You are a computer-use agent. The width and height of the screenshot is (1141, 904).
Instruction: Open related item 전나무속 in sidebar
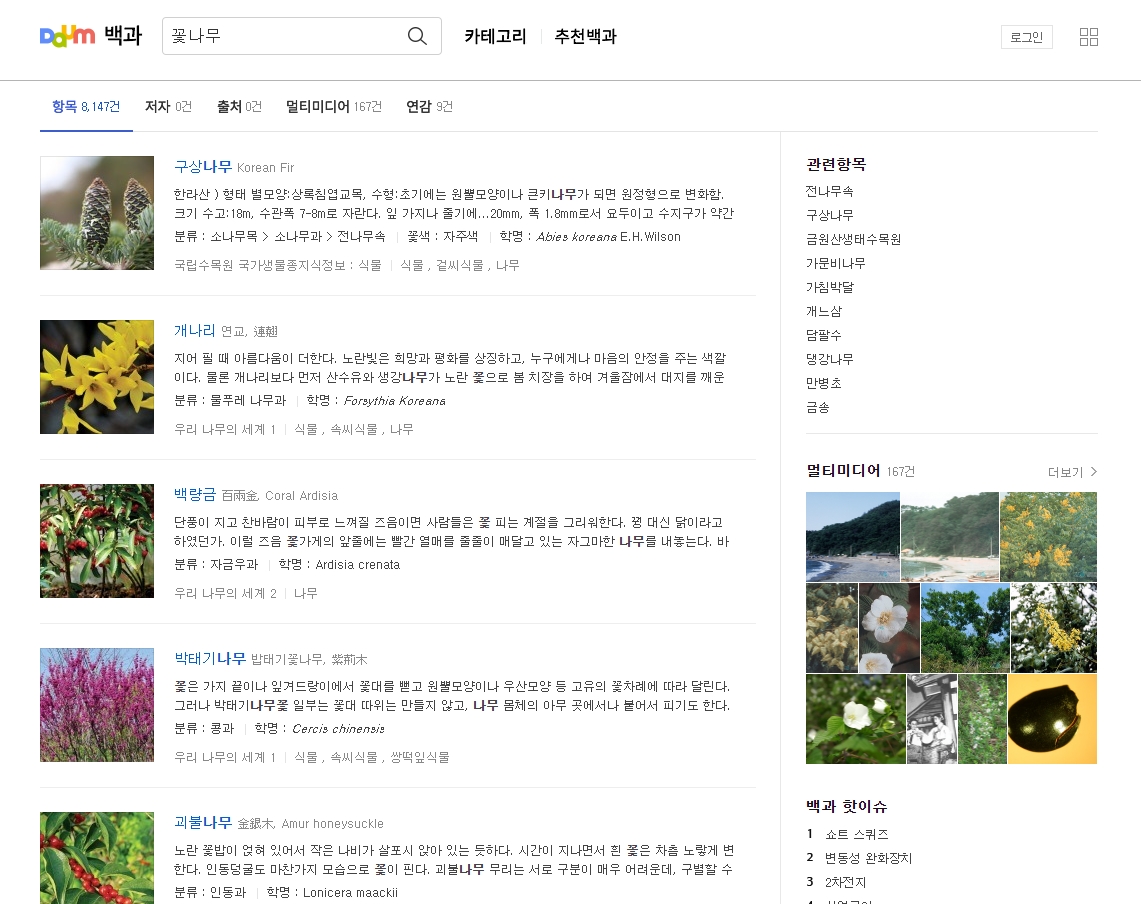point(830,191)
